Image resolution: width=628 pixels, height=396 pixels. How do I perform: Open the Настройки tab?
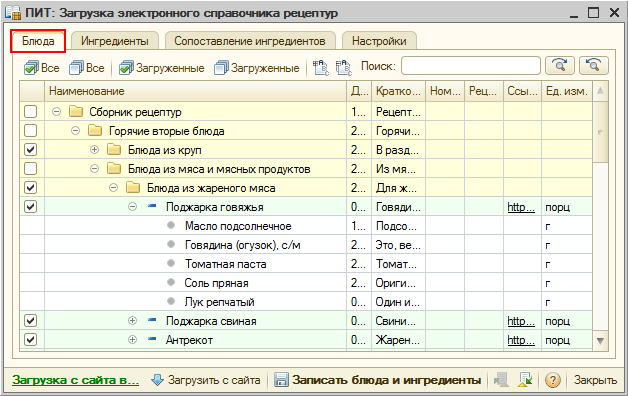tap(379, 41)
